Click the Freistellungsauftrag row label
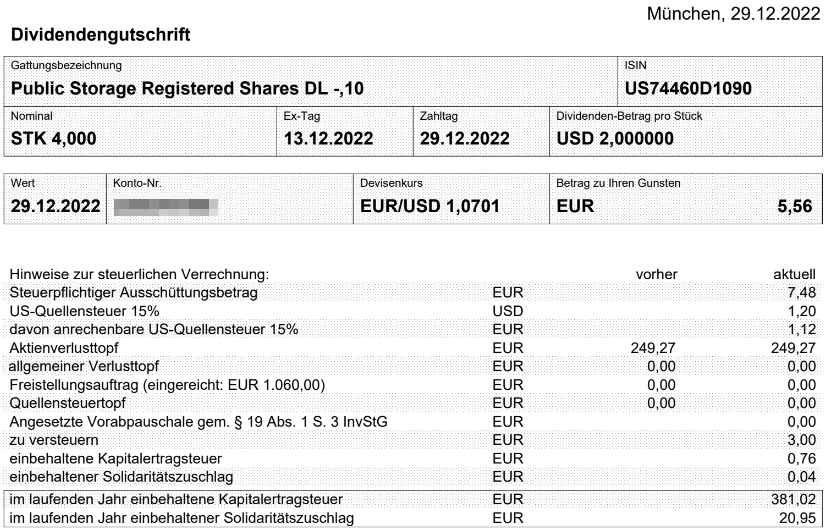The width and height of the screenshot is (827, 531). point(167,385)
